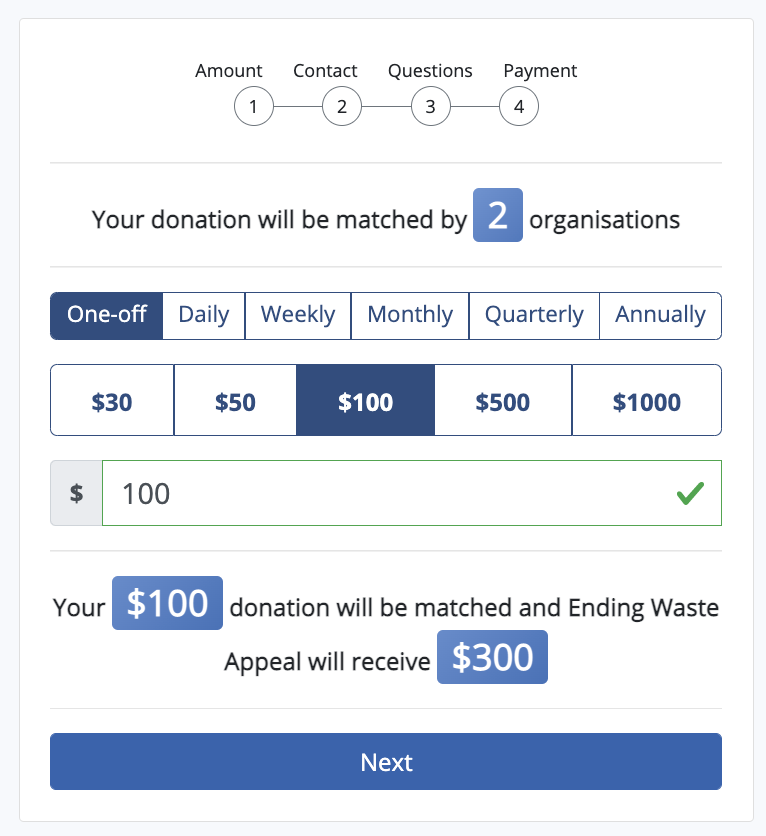Viewport: 766px width, 836px height.
Task: Switch donation frequency to Weekly
Action: (297, 315)
